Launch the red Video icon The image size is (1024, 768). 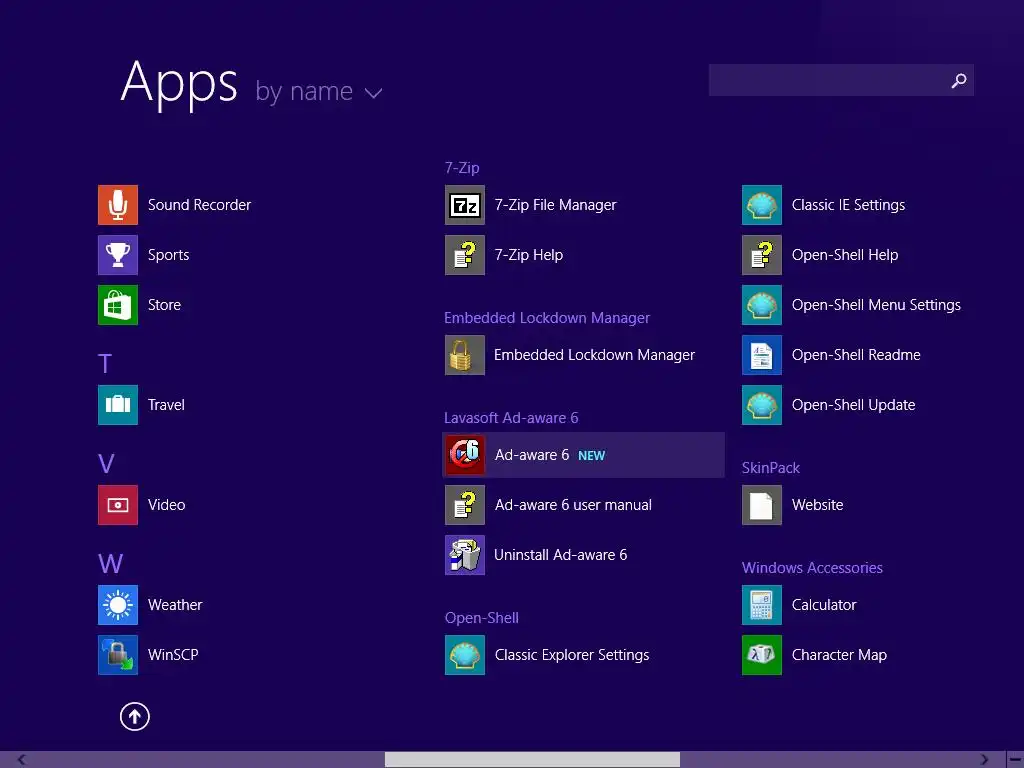(118, 505)
